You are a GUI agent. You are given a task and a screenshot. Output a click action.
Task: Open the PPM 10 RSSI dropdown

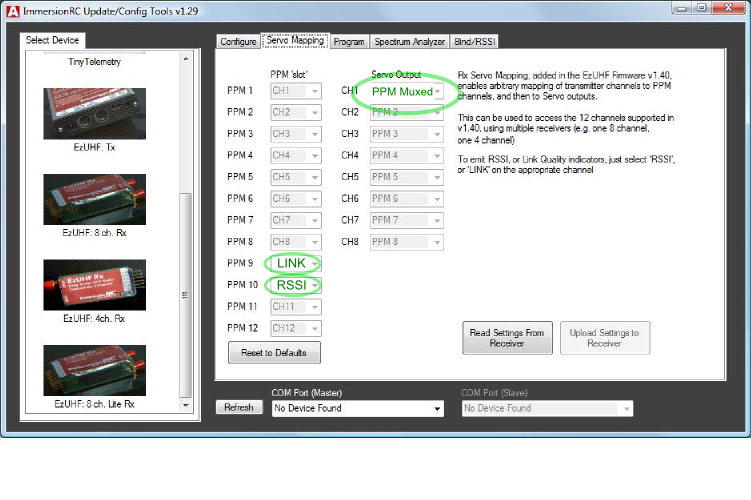[x=296, y=285]
